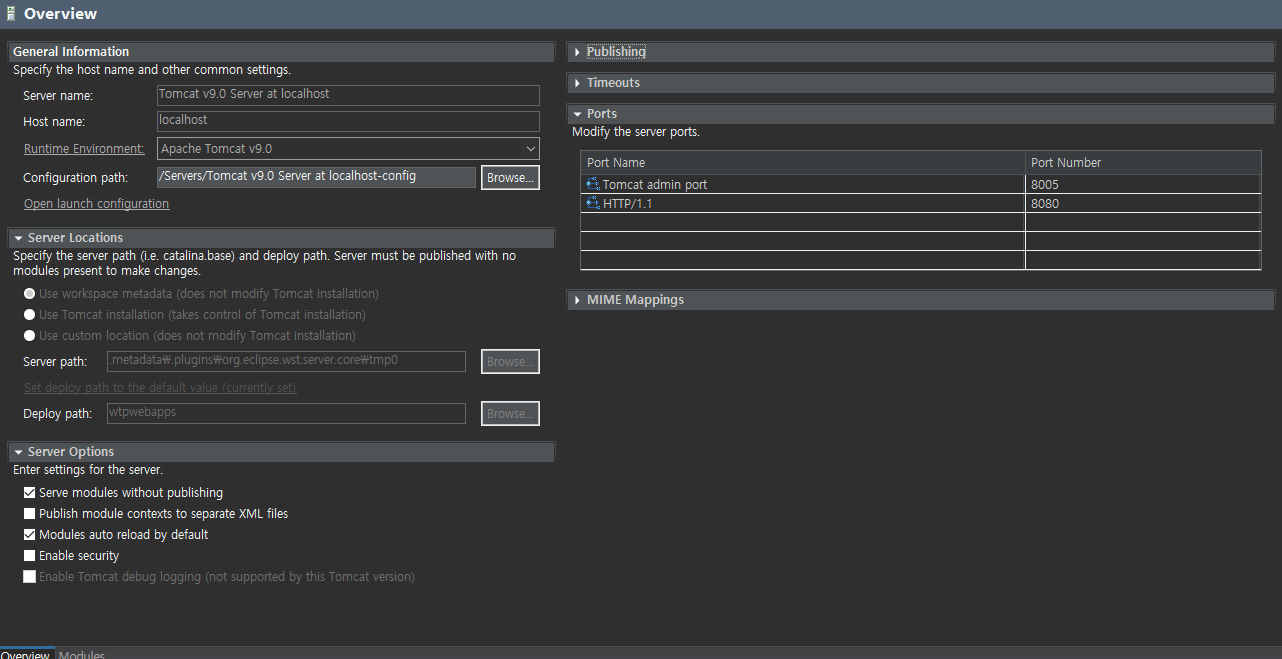
Task: Click the HTTP/1.1 port name
Action: point(627,204)
